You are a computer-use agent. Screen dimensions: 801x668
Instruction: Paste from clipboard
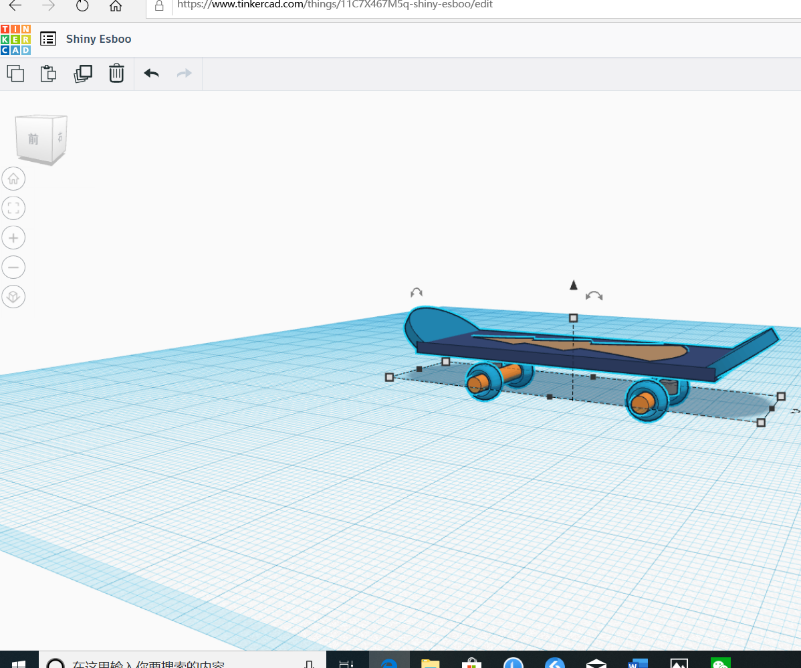pos(48,74)
